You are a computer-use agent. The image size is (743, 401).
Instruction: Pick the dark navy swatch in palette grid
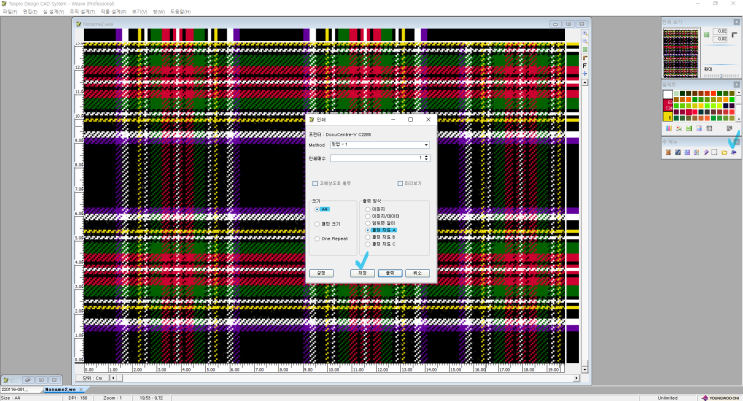[726, 106]
